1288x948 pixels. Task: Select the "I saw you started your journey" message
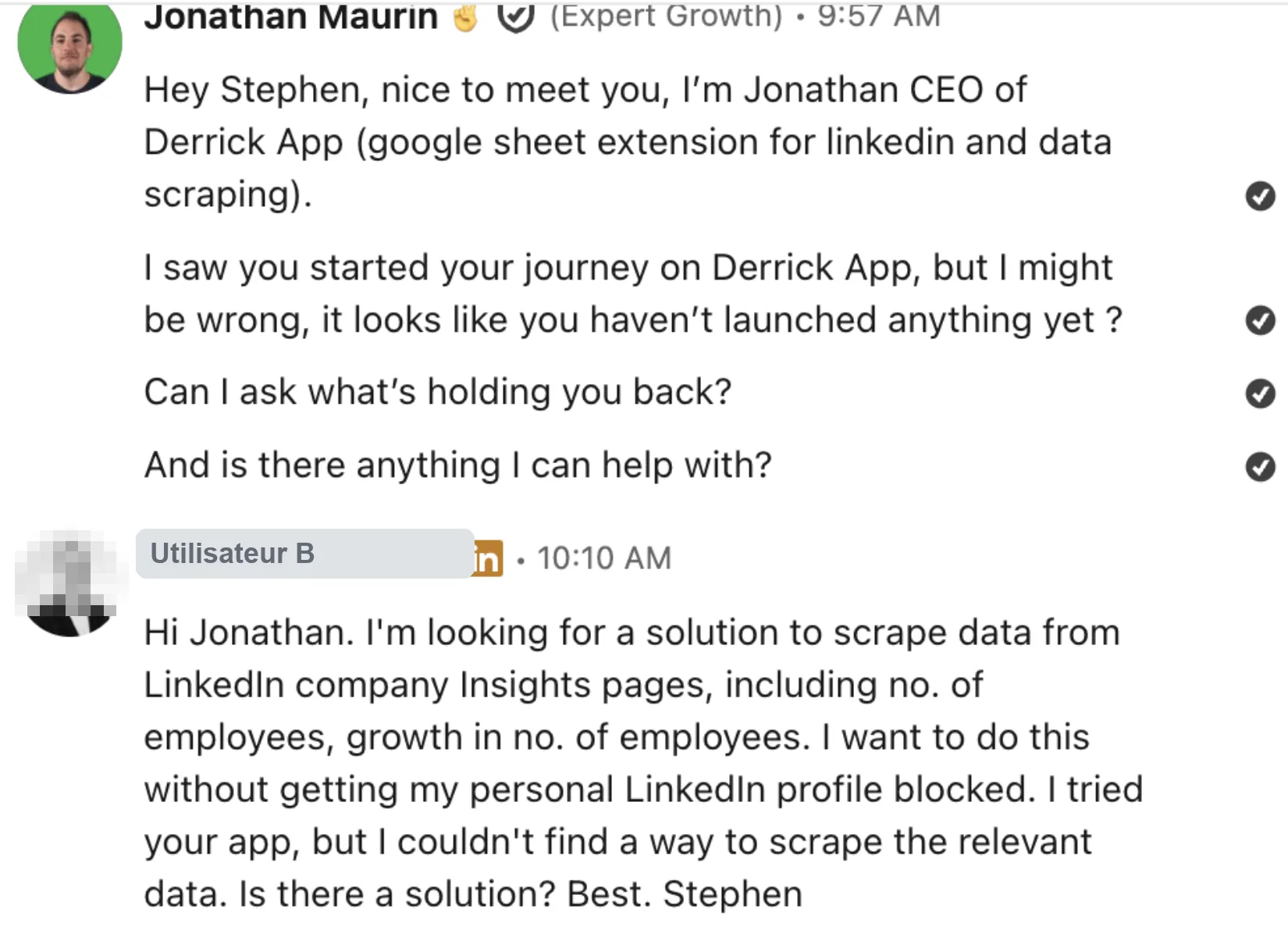click(634, 294)
